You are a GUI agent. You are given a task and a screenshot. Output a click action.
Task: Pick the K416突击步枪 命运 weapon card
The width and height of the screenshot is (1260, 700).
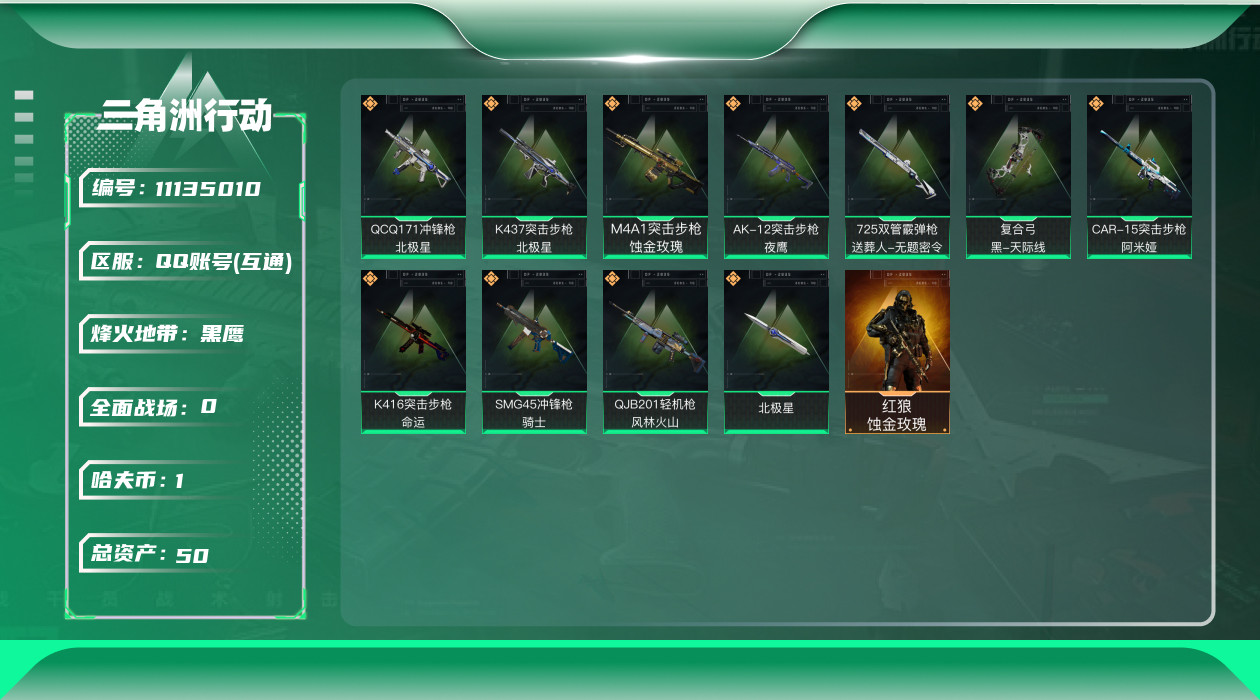(x=413, y=351)
